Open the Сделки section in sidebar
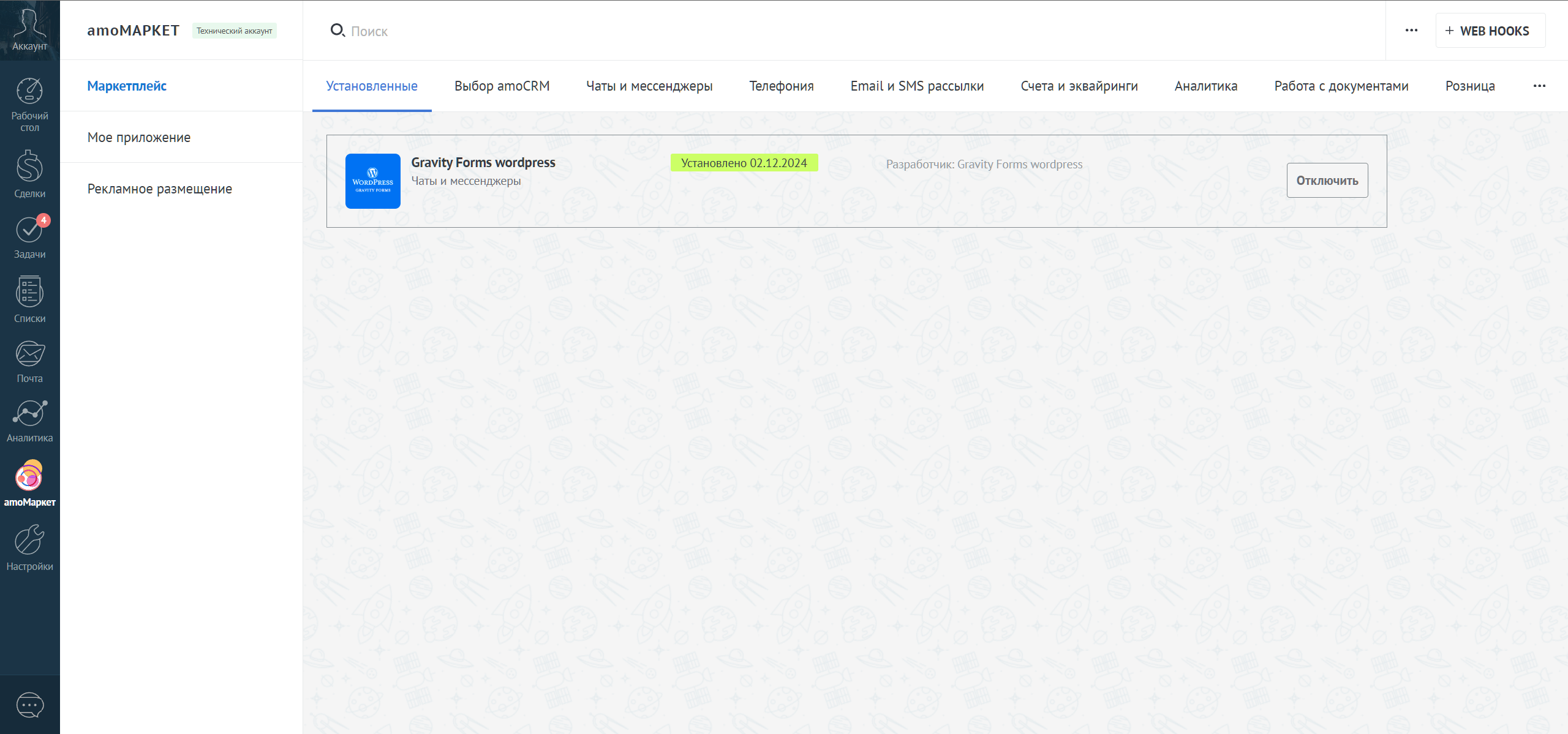1568x734 pixels. click(29, 173)
